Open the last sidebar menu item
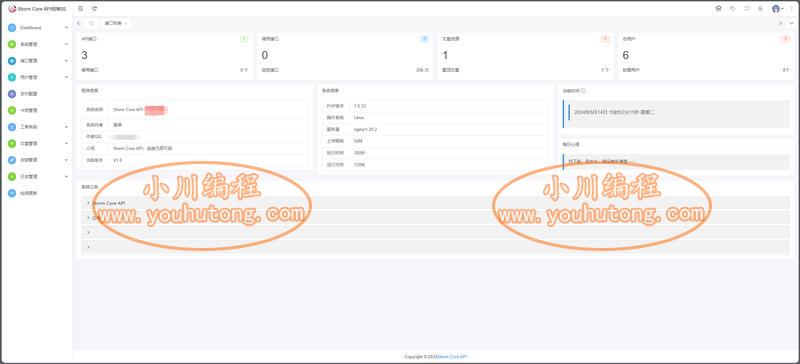The image size is (800, 364). pyautogui.click(x=38, y=193)
